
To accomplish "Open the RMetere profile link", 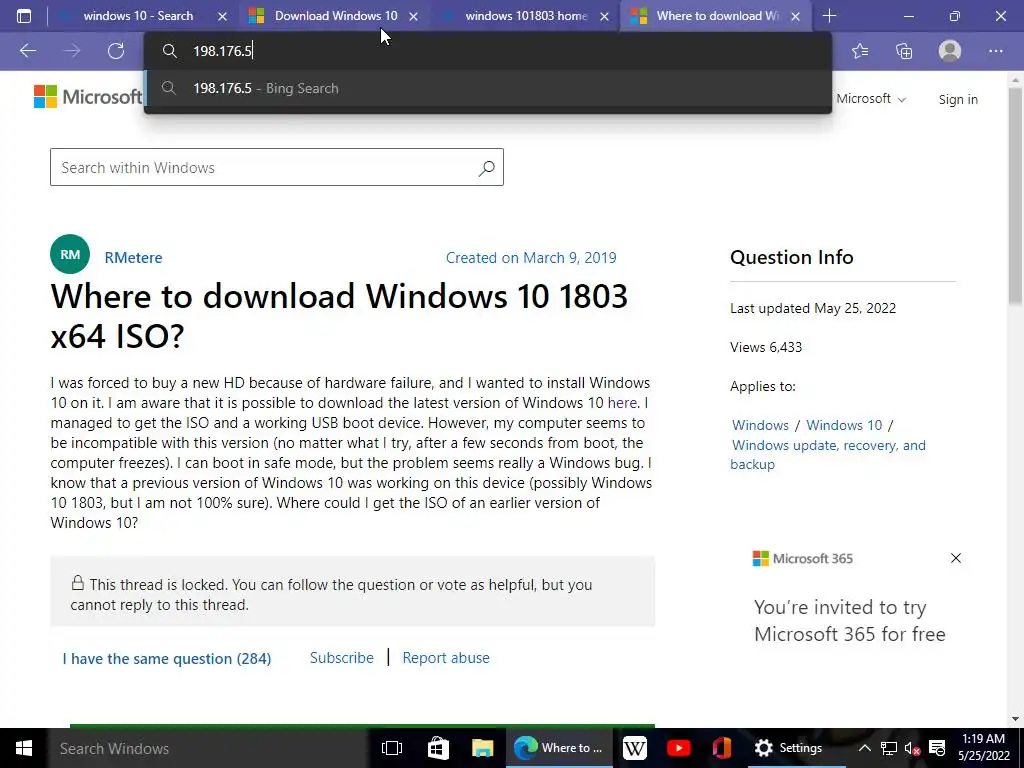I will [x=133, y=257].
